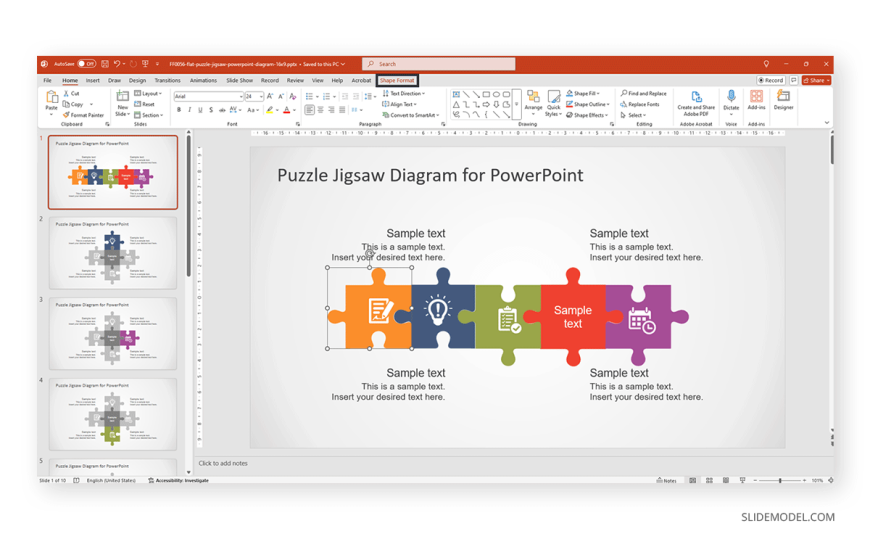Align text right
The image size is (870, 539).
tap(331, 110)
